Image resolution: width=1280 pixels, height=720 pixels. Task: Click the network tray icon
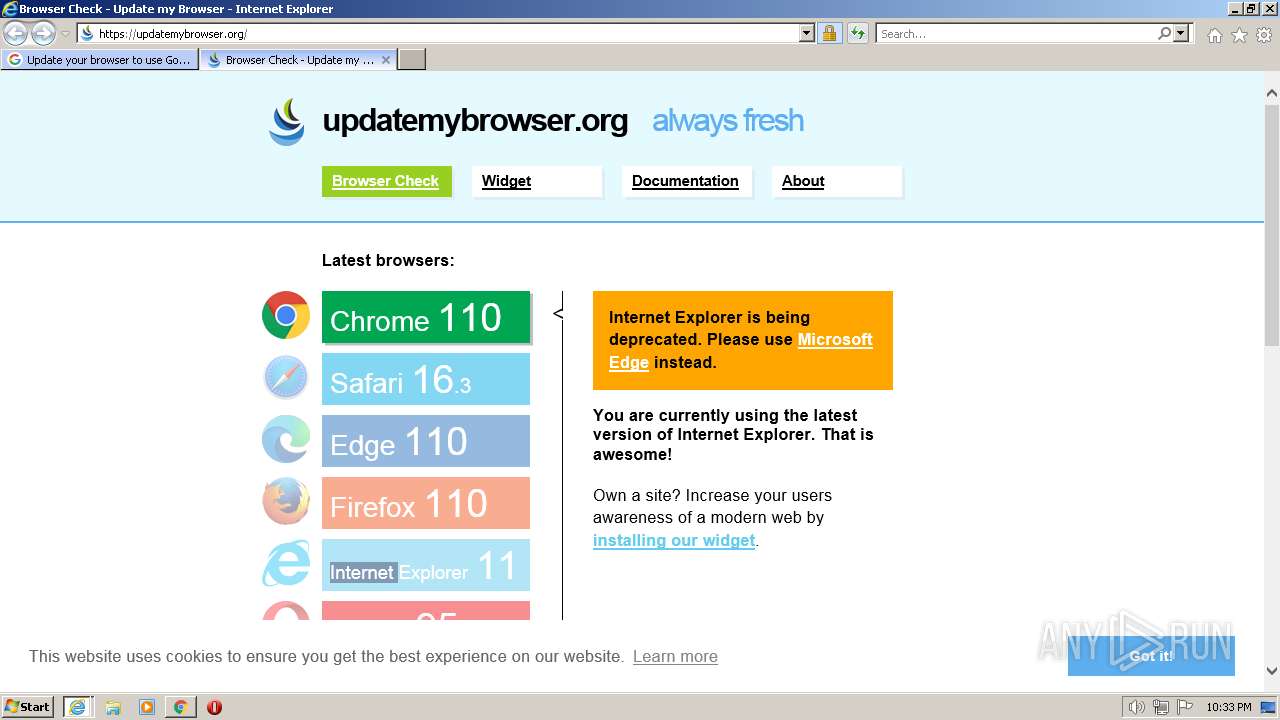(1161, 707)
